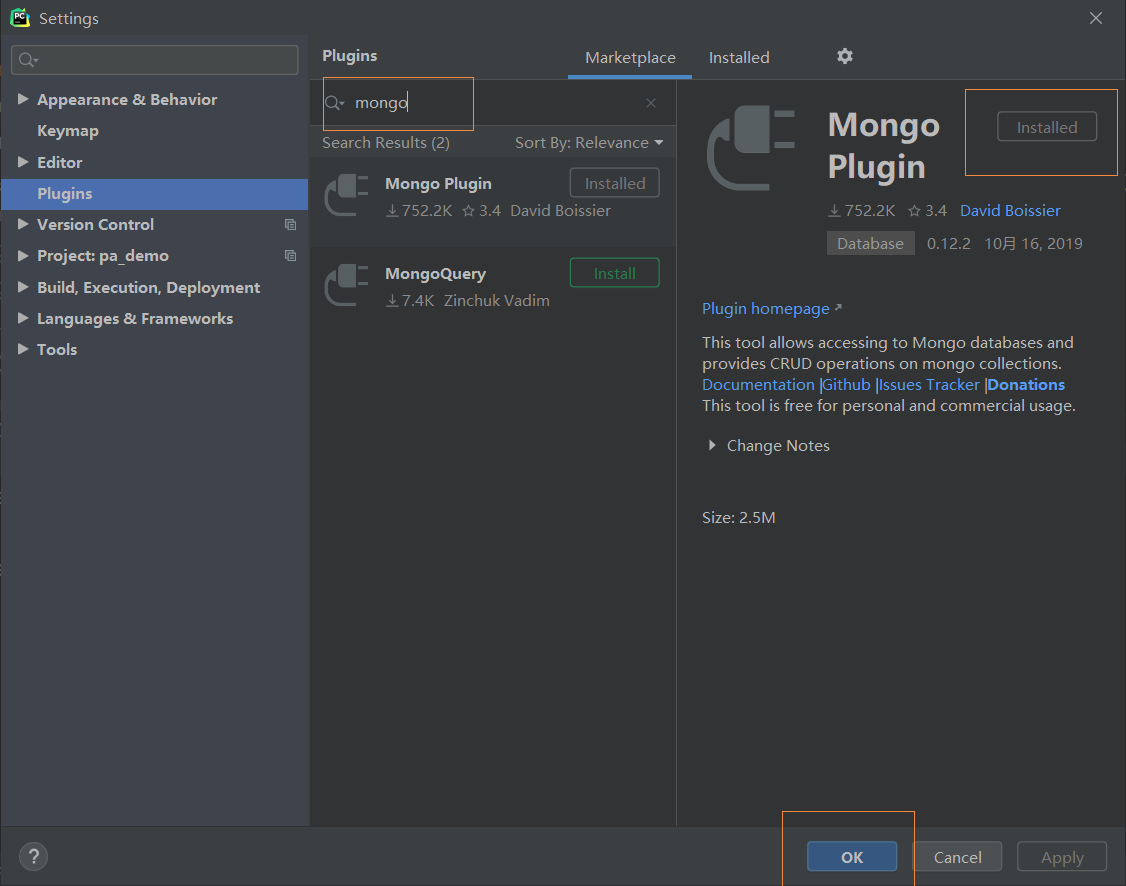The width and height of the screenshot is (1126, 886).
Task: Click the Mongo Plugin icon in search results
Action: click(345, 195)
